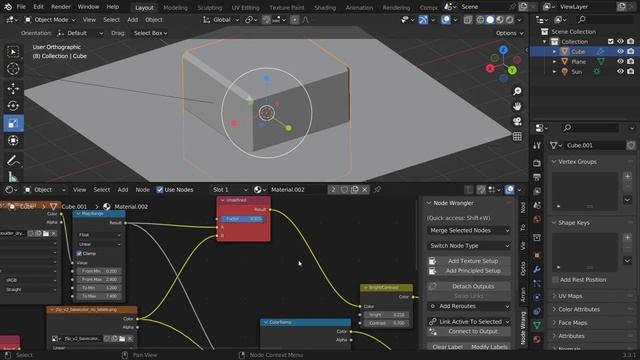Select the Transform tool
This screenshot has width=640, height=360.
13,140
